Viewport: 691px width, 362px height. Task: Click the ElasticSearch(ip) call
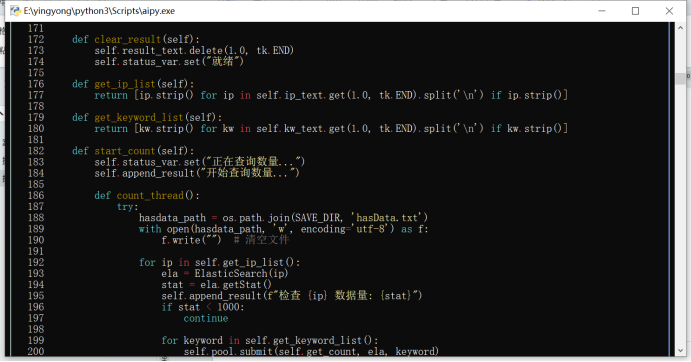(241, 273)
